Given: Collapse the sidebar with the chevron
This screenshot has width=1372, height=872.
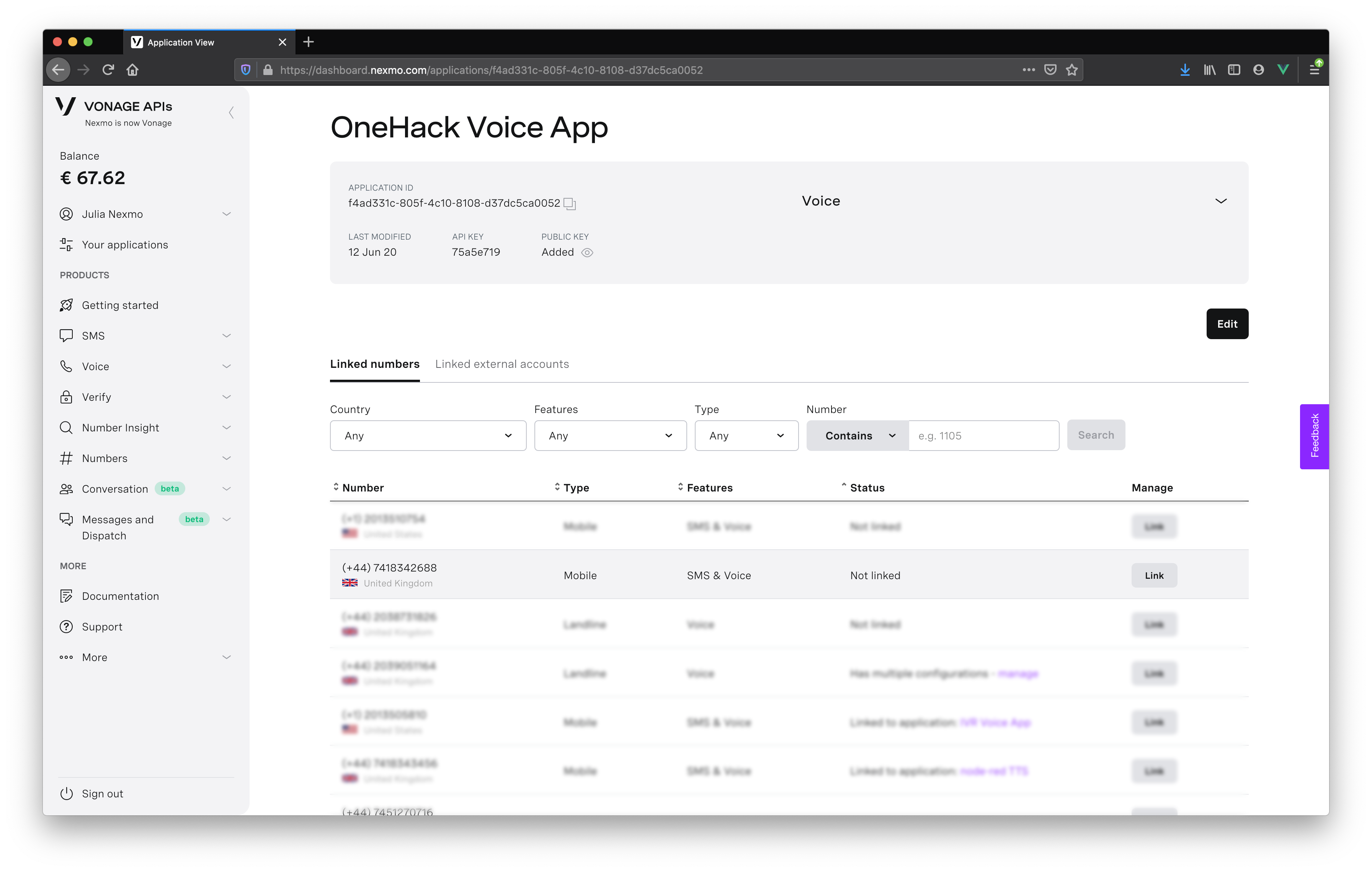Looking at the screenshot, I should (x=231, y=112).
